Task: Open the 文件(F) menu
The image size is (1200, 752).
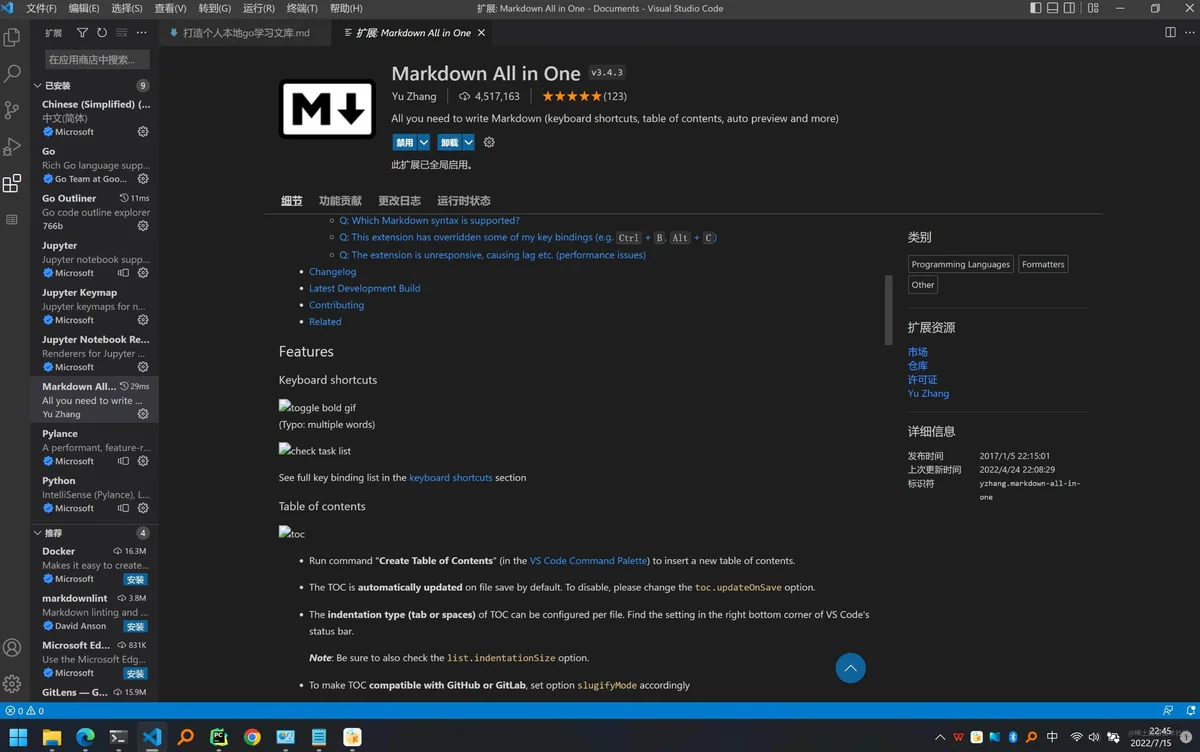Action: 41,8
